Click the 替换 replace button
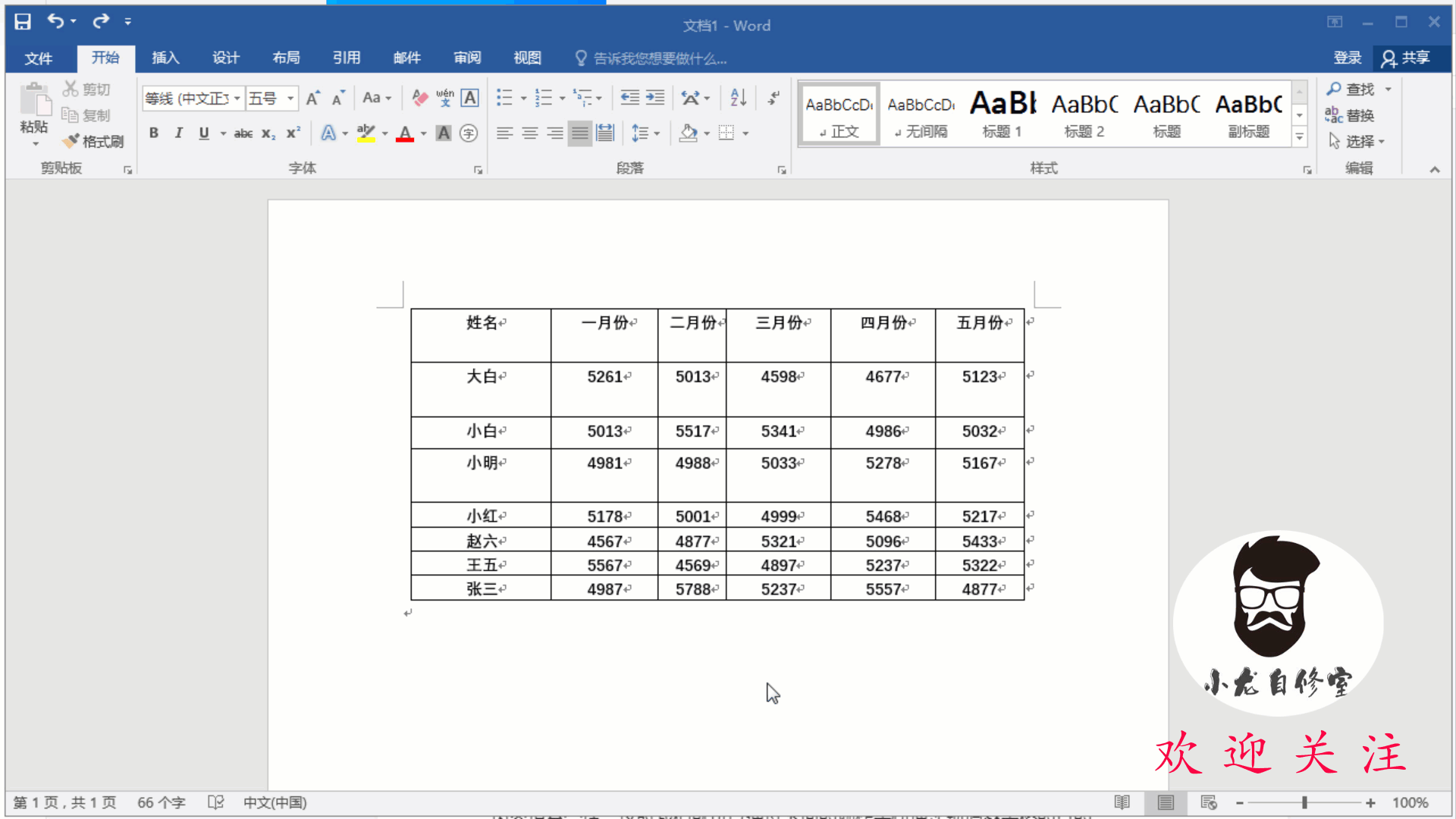 point(1351,115)
